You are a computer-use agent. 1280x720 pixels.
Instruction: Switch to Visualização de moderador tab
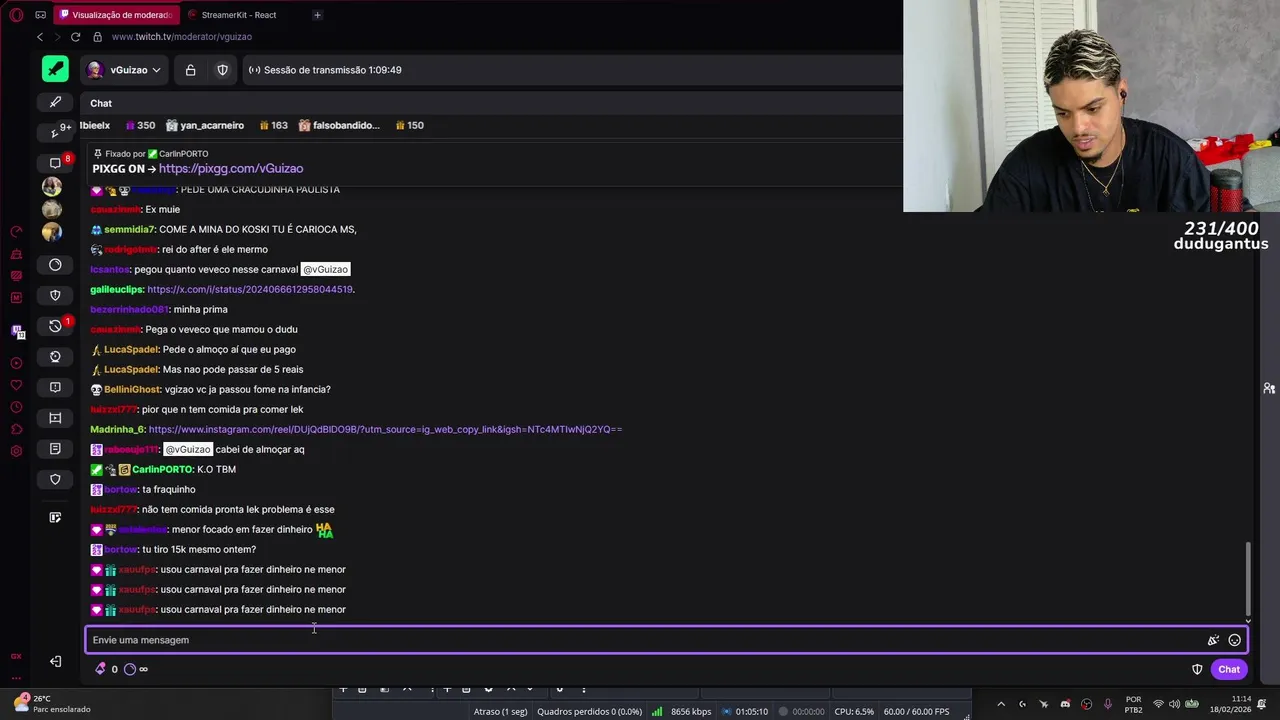[116, 15]
